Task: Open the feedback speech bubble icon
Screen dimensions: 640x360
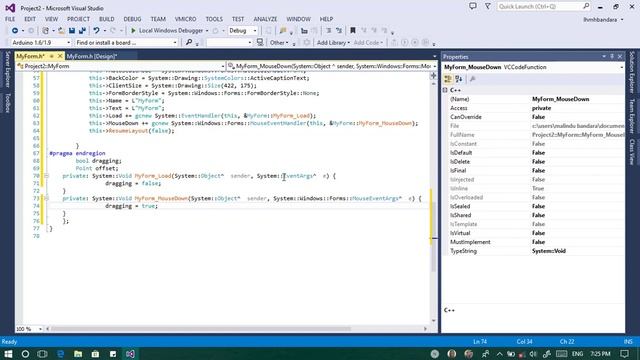Action: [473, 7]
